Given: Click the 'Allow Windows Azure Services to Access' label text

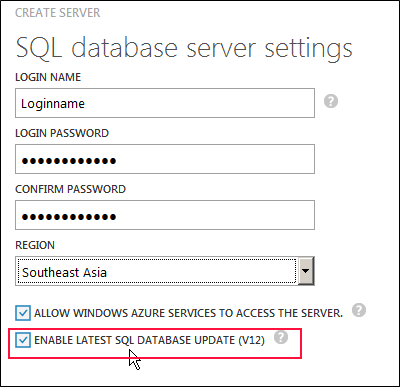Looking at the screenshot, I should click(188, 313).
